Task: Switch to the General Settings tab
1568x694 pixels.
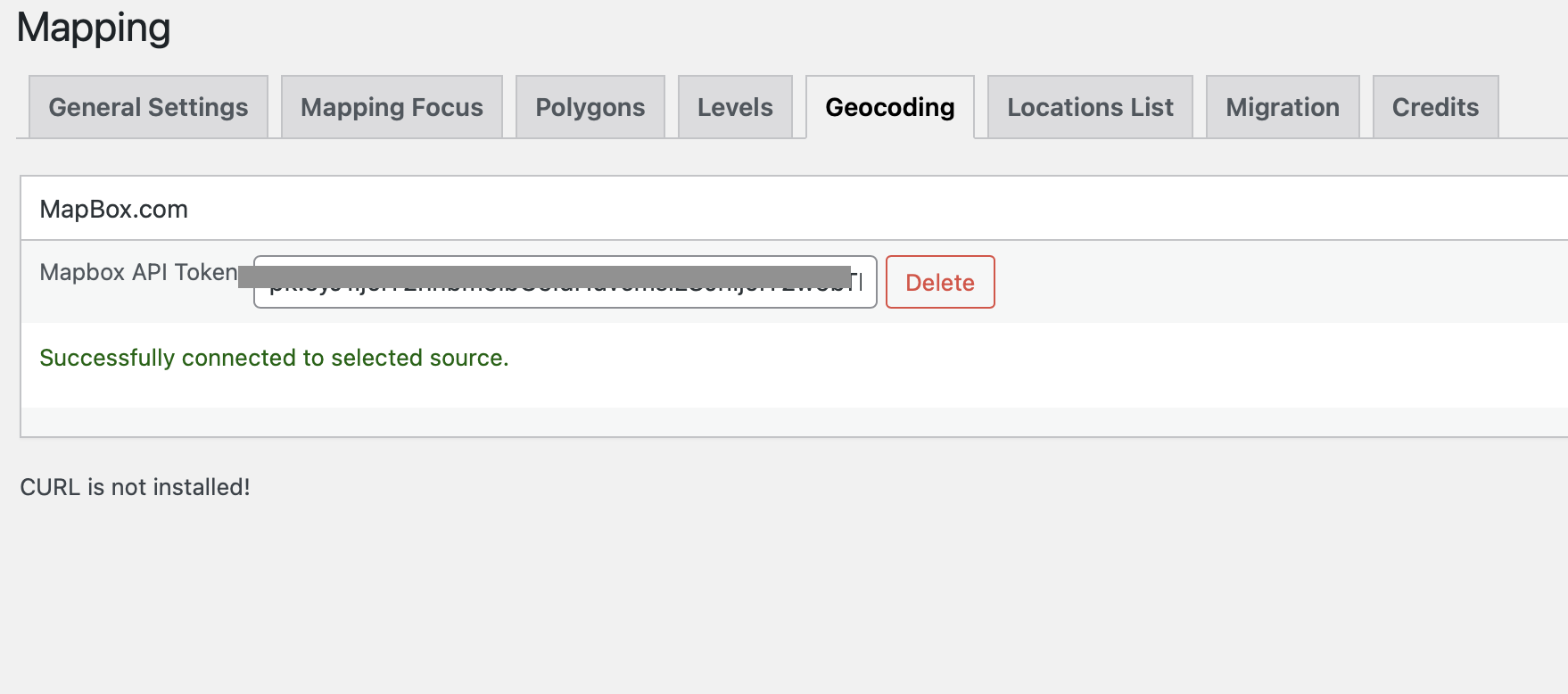Action: tap(147, 107)
